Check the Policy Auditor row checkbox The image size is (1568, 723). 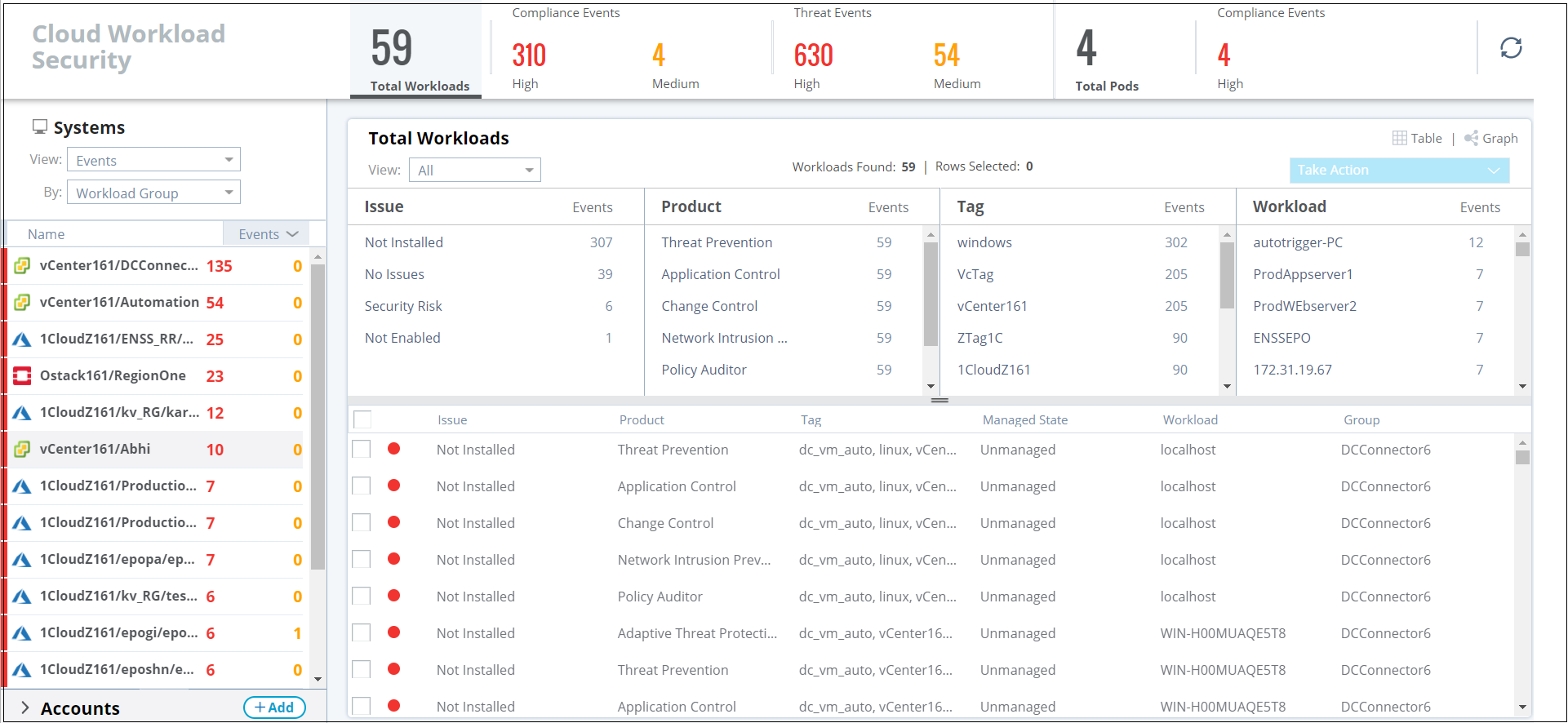[x=361, y=597]
